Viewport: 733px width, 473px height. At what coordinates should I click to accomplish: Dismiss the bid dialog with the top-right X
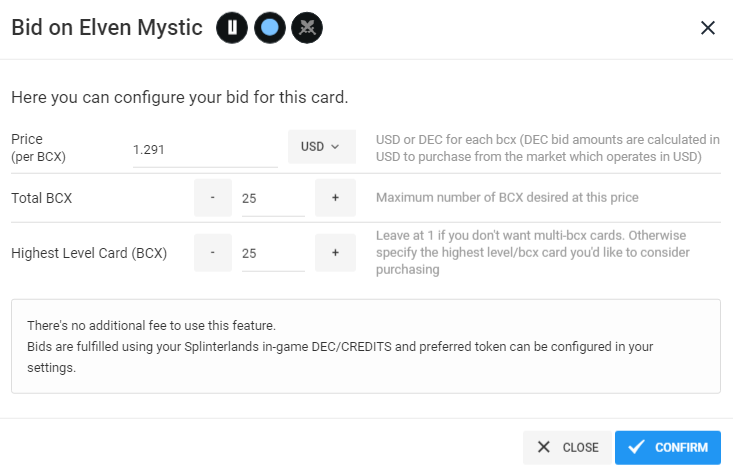point(708,28)
